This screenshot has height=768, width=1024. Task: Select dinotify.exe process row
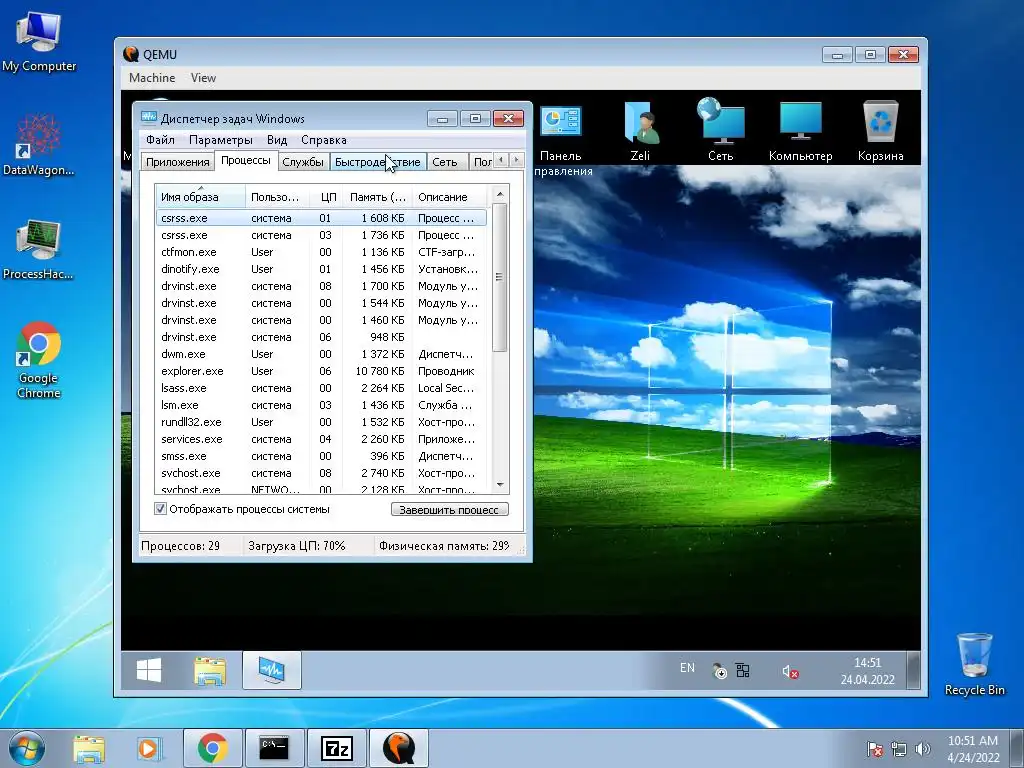coord(321,269)
